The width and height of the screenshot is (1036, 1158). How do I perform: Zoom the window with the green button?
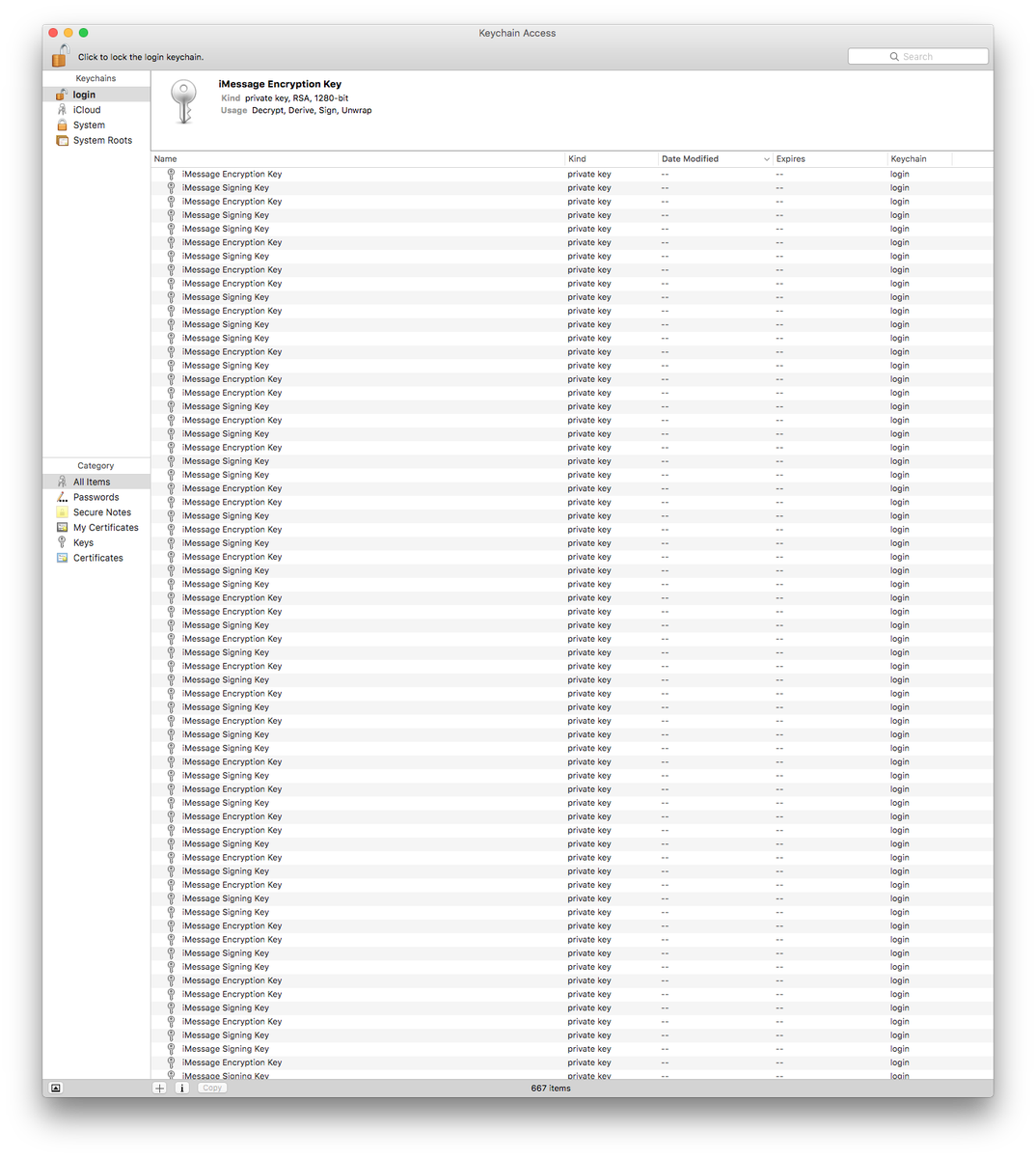(x=84, y=33)
